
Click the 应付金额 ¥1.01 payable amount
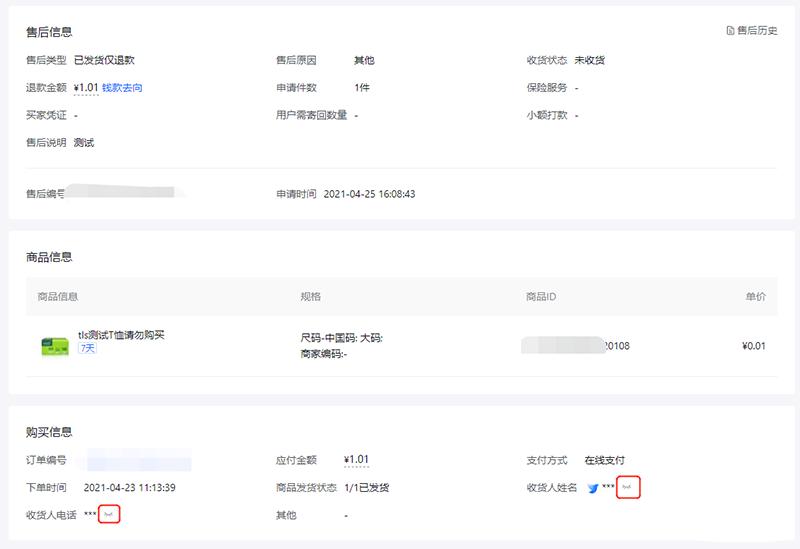point(356,460)
